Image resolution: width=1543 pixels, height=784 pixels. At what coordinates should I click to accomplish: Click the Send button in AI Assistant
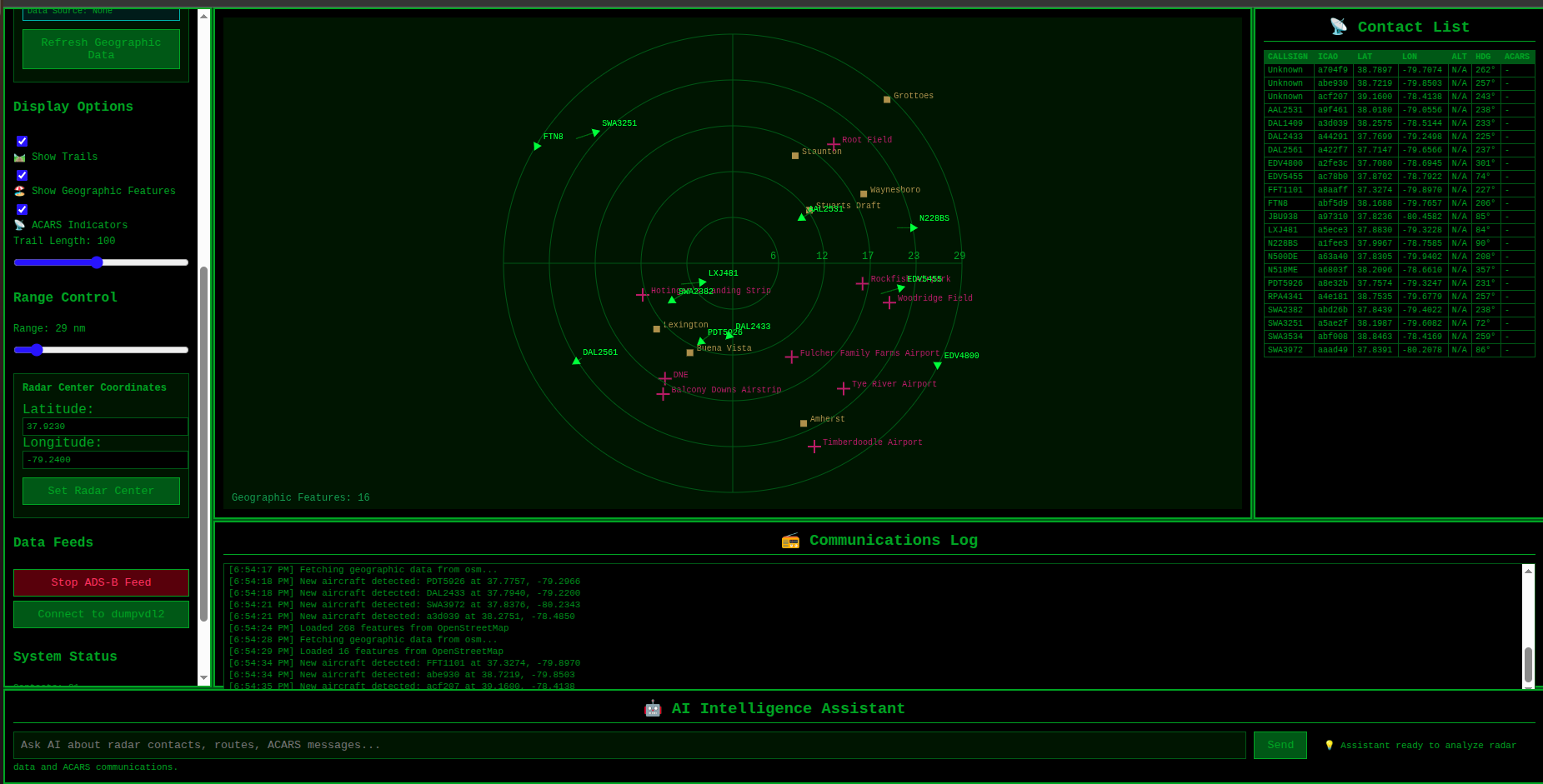click(x=1280, y=745)
